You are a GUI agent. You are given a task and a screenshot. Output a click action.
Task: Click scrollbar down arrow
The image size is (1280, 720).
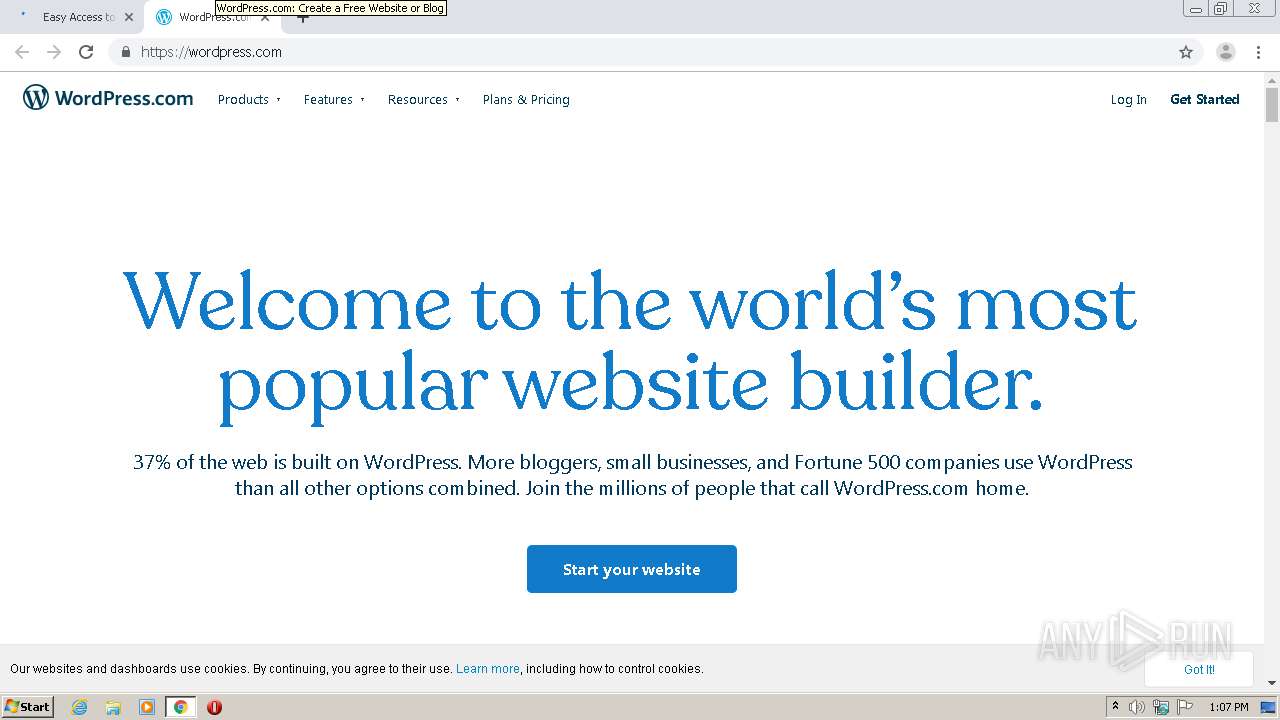click(1272, 683)
